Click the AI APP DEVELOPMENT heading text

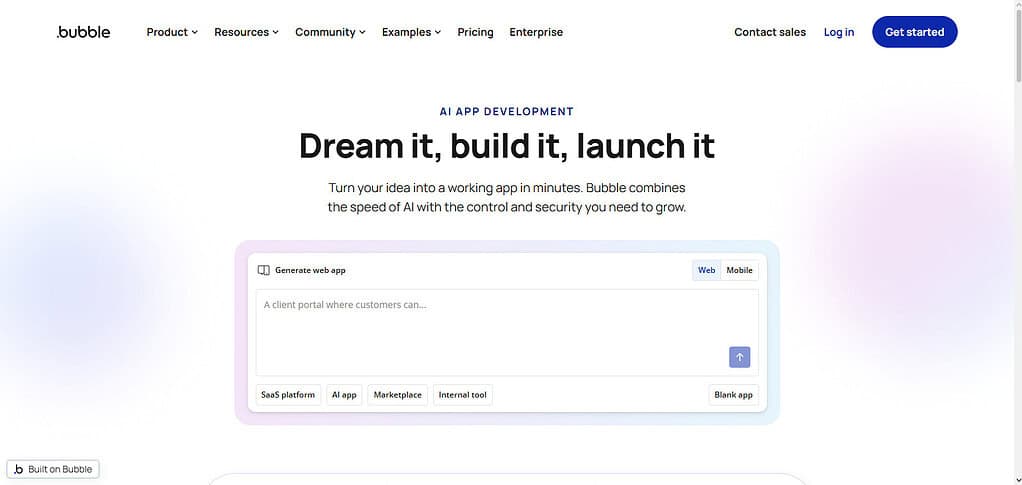[x=506, y=111]
